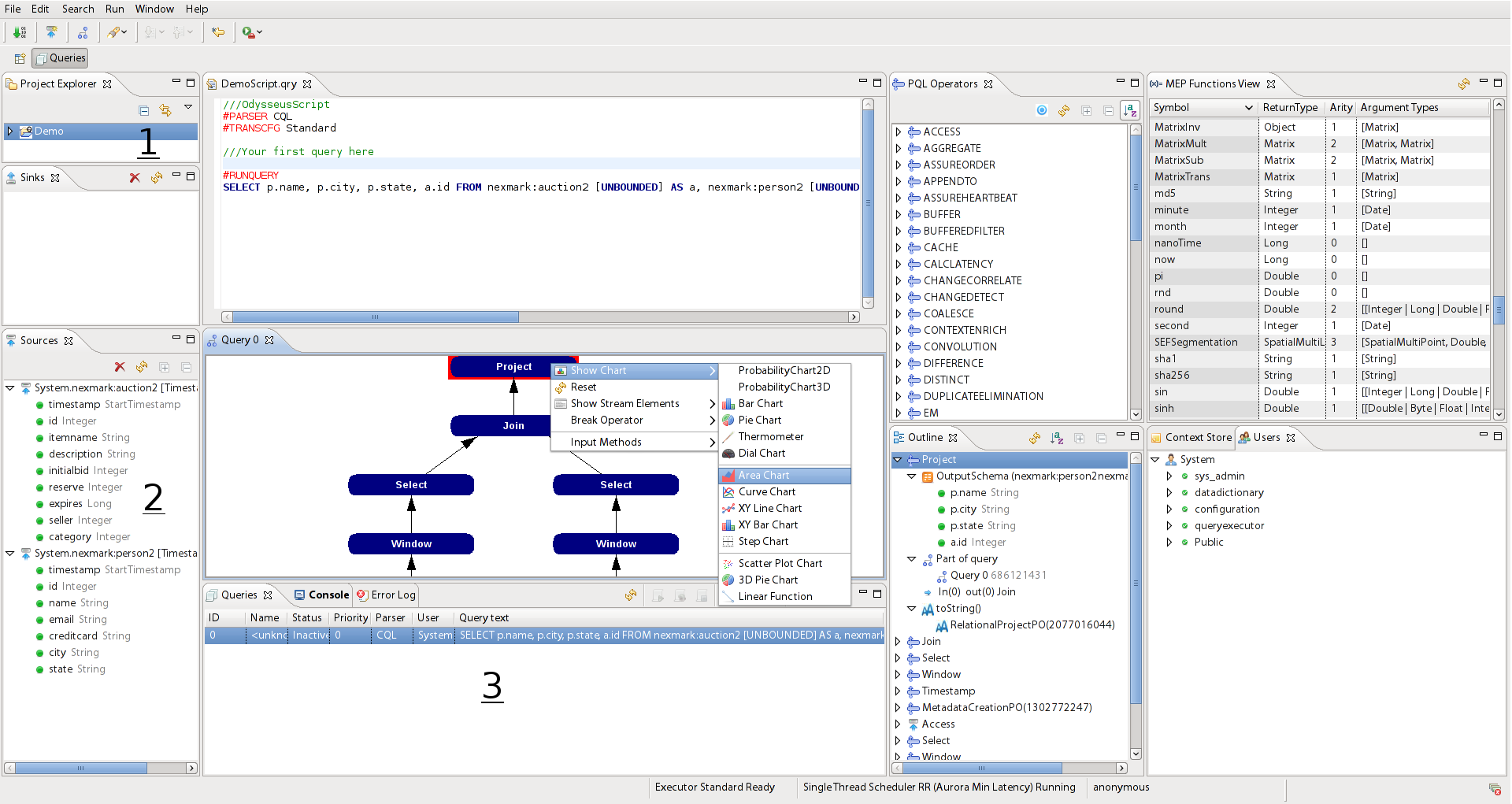Click the blue up-arrow new-item toolbar icon

click(51, 32)
